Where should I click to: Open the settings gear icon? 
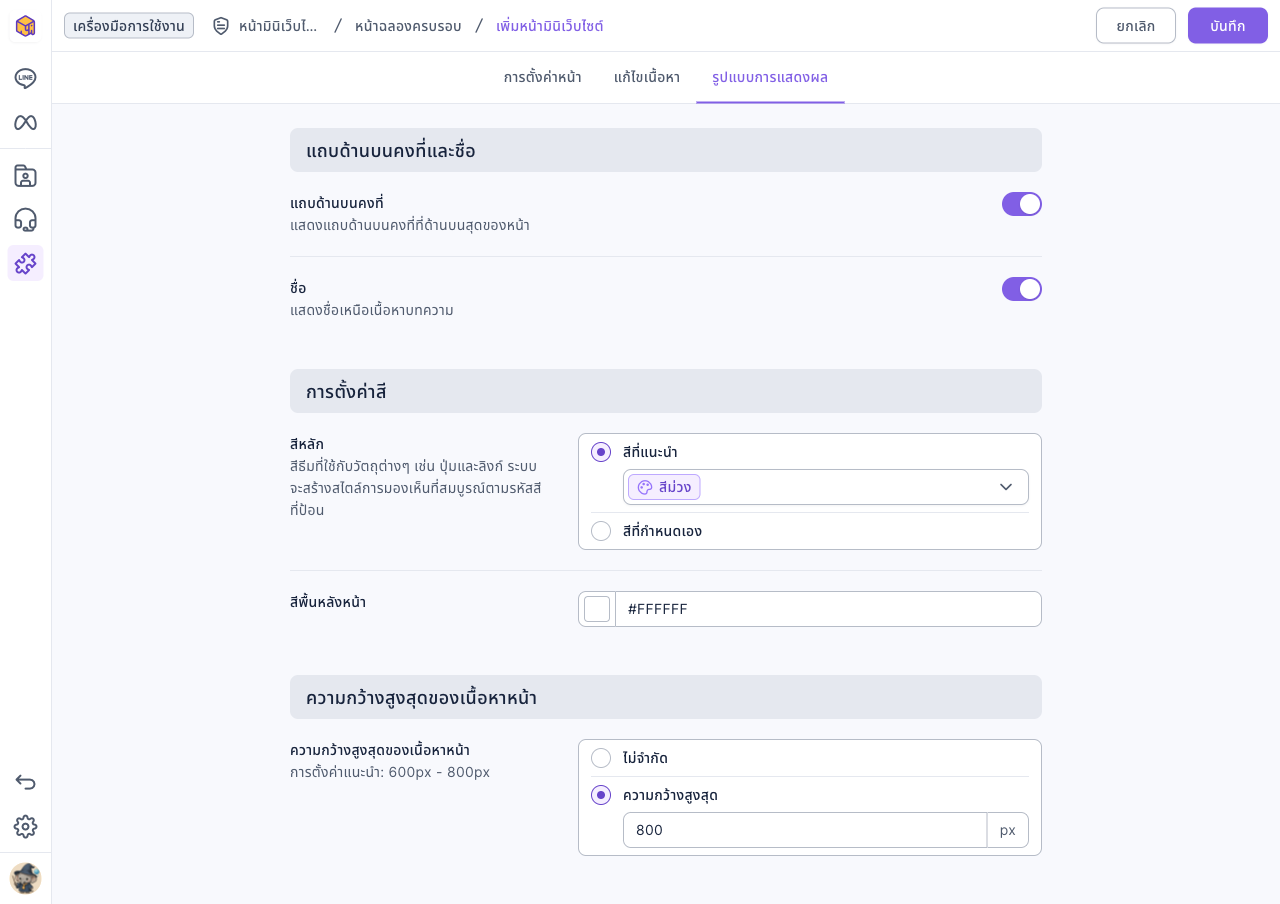pyautogui.click(x=25, y=826)
